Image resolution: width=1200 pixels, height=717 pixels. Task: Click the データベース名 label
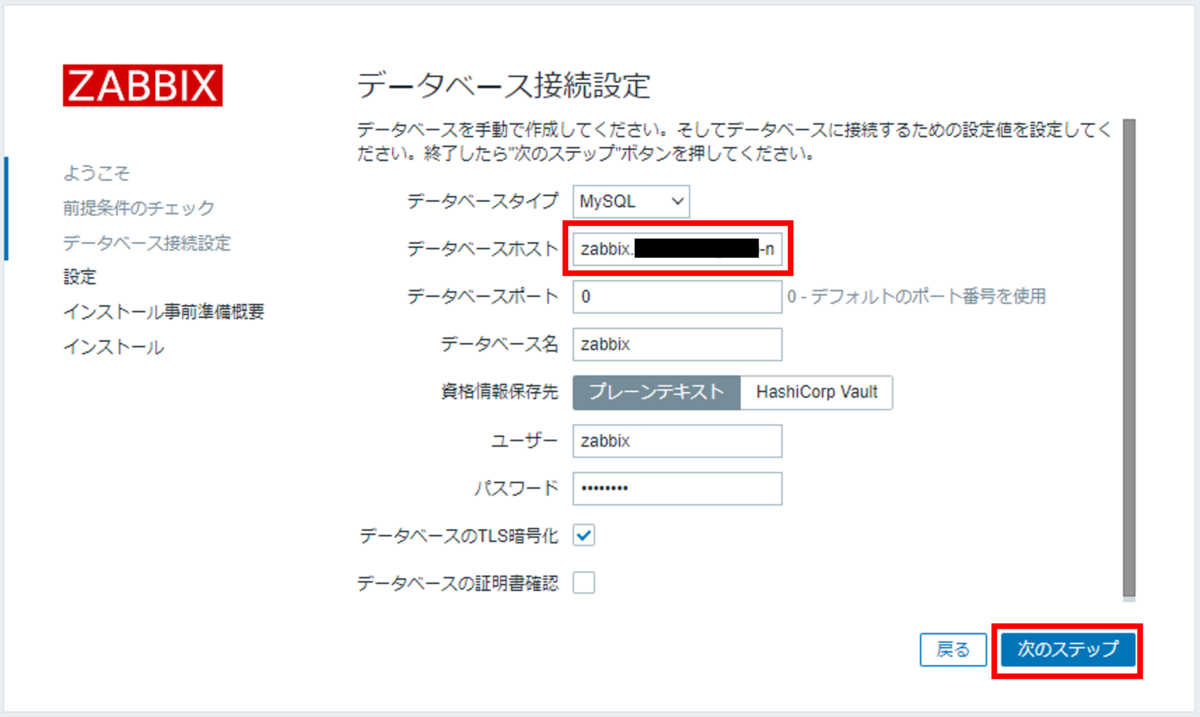500,345
